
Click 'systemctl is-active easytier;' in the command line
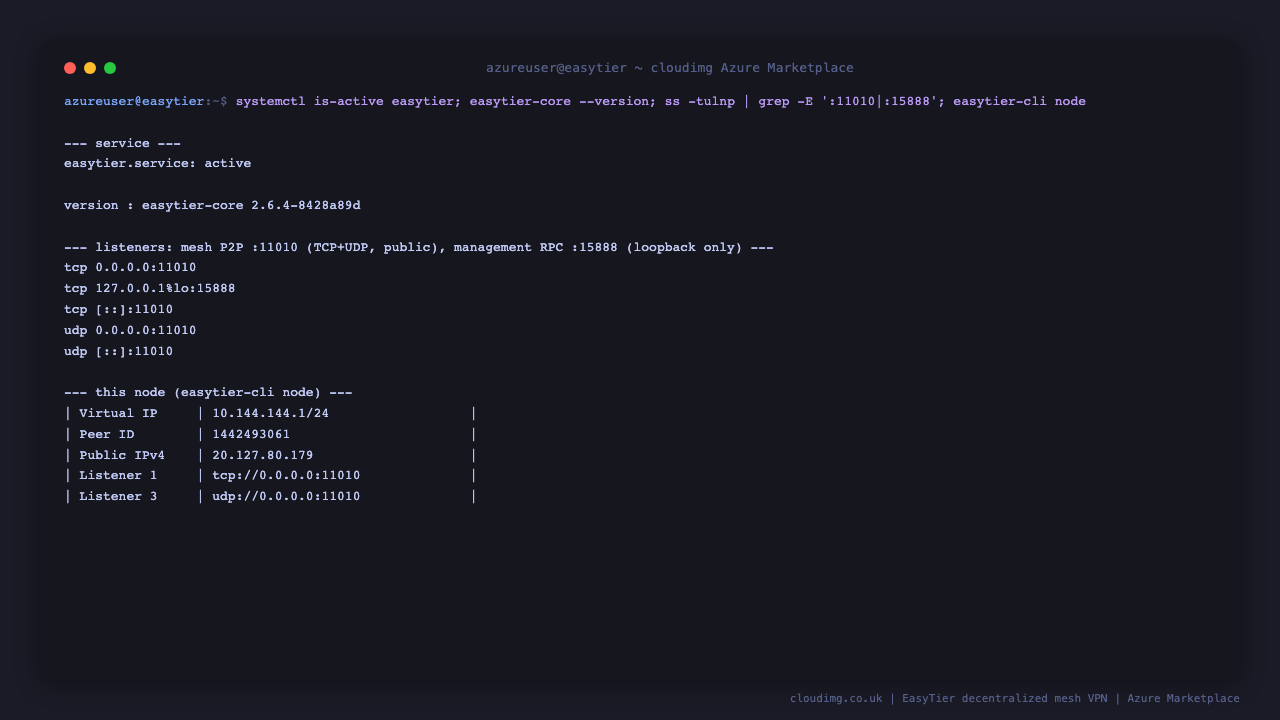(349, 101)
